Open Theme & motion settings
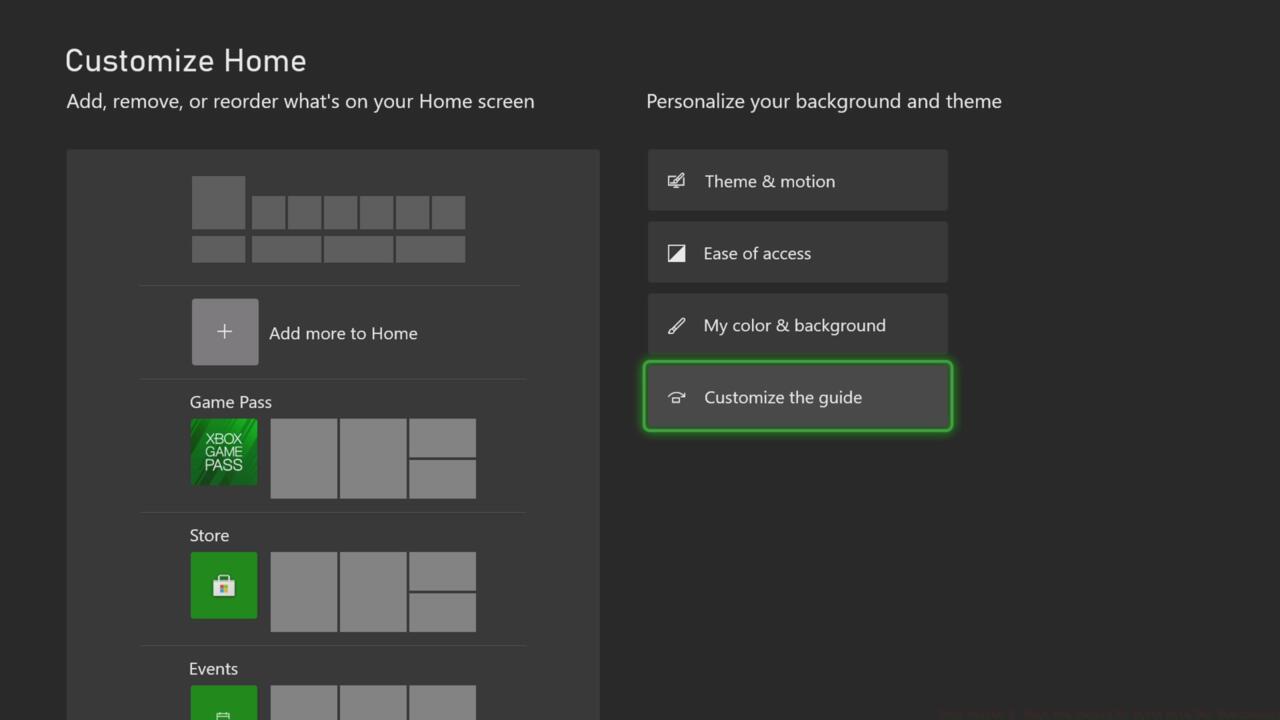This screenshot has width=1280, height=720. (797, 181)
